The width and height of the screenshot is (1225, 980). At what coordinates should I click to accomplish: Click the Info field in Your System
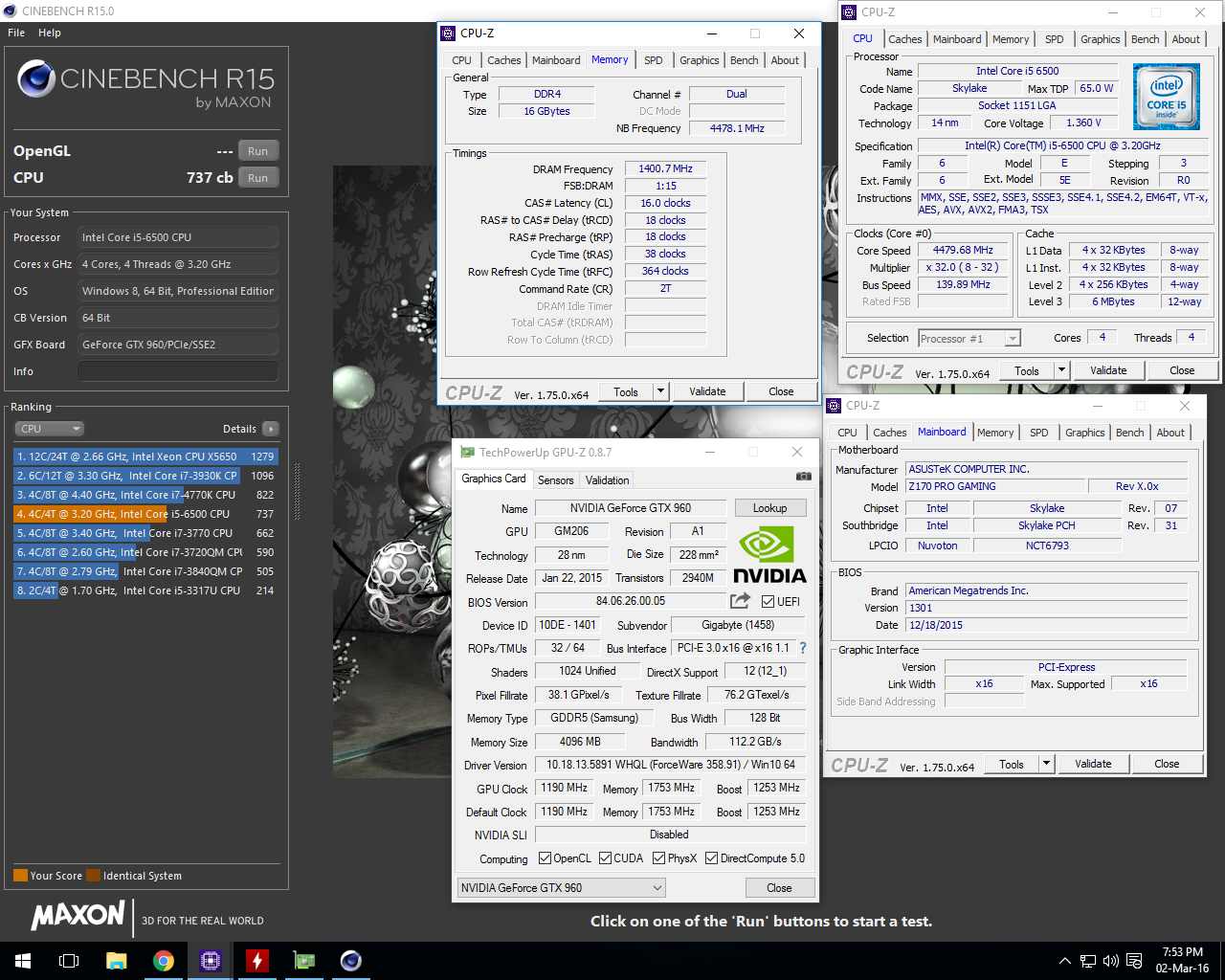click(178, 371)
